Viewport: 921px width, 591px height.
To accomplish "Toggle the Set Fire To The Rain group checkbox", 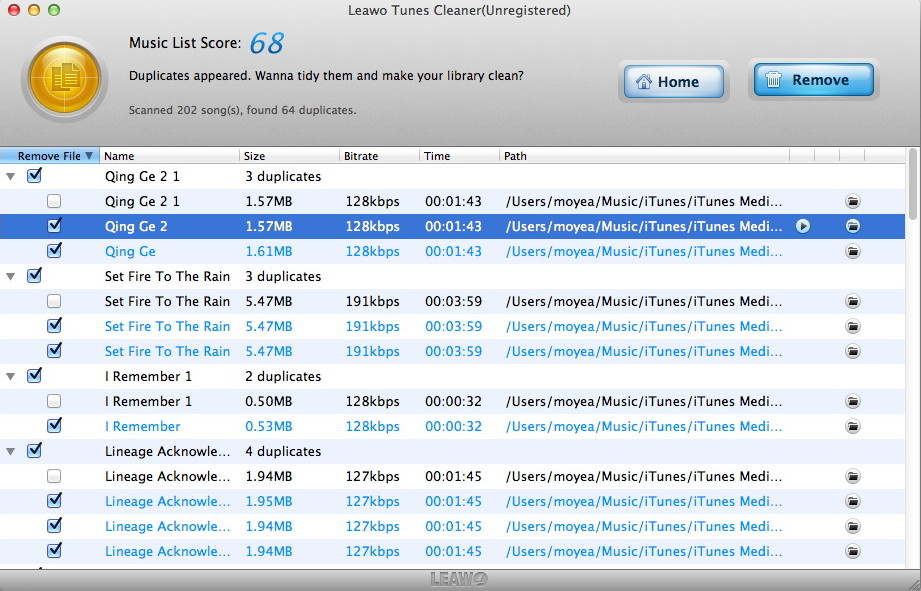I will [35, 275].
